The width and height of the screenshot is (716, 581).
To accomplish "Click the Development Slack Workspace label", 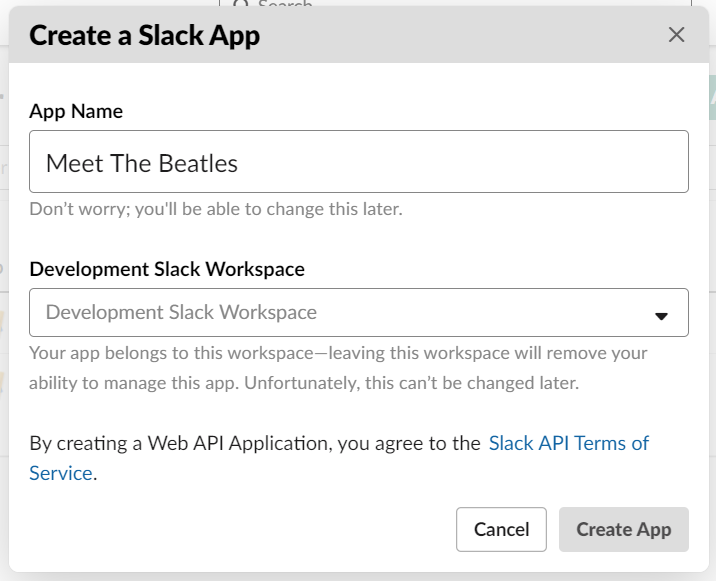I will (x=167, y=269).
